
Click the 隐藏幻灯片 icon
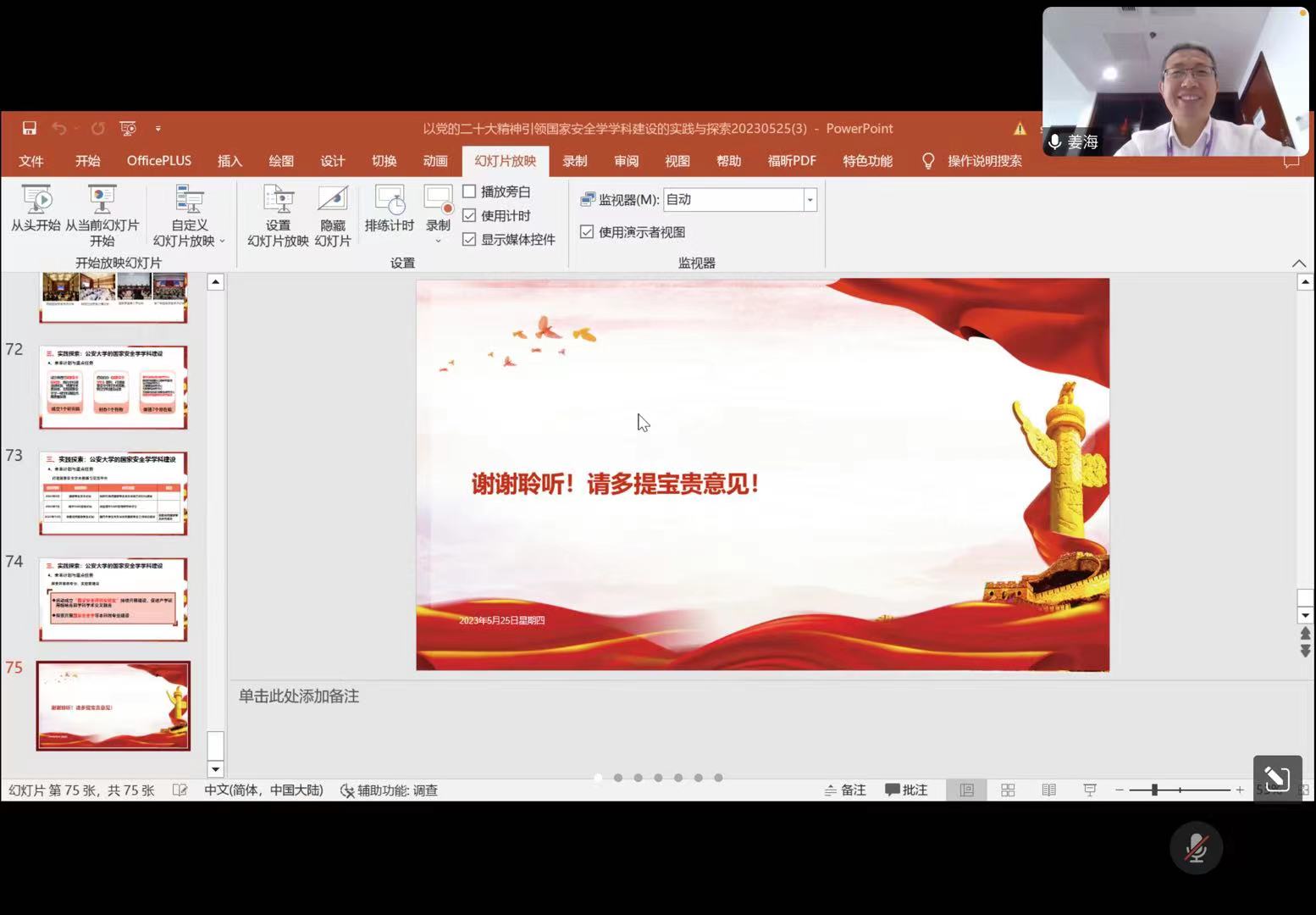[x=333, y=200]
